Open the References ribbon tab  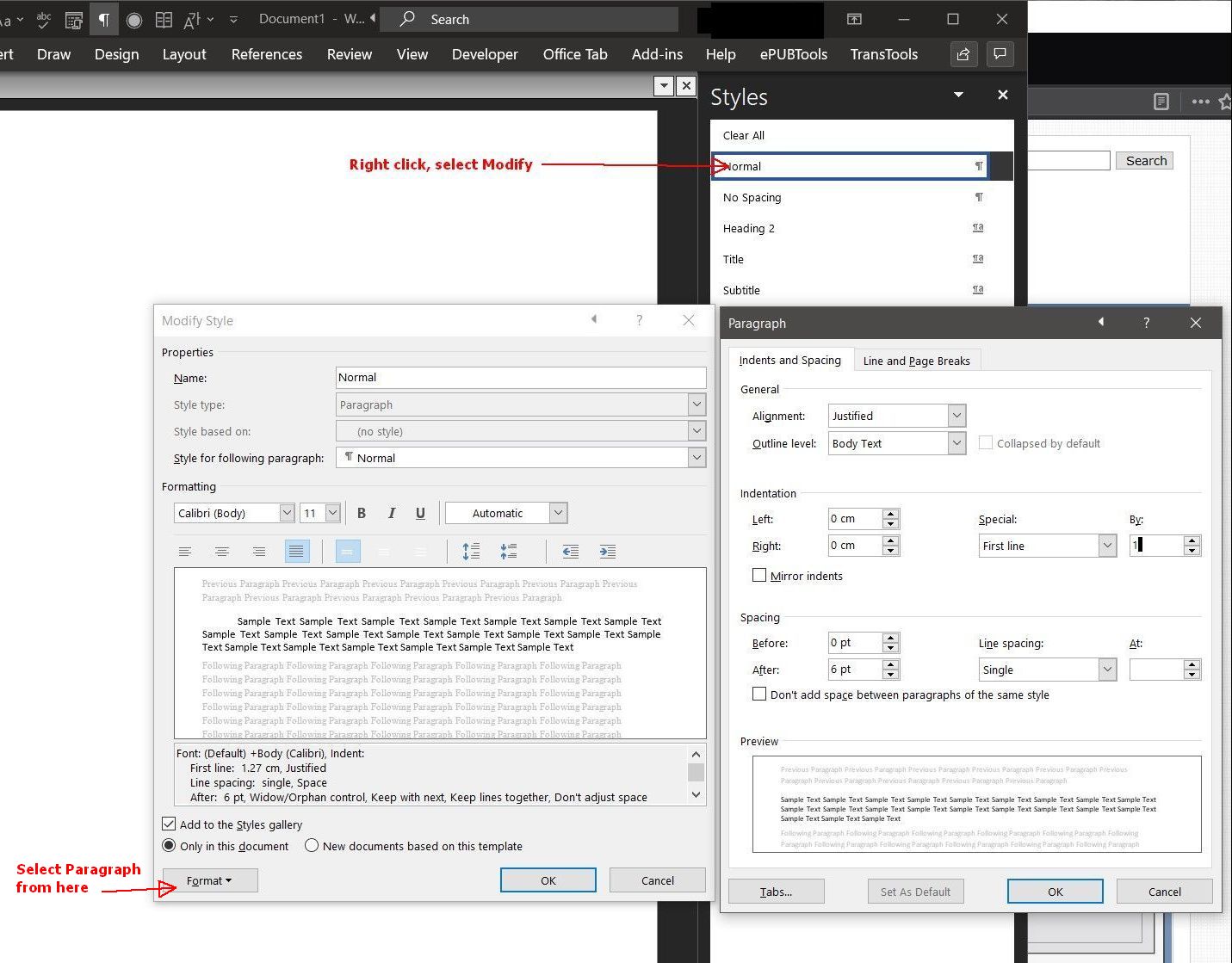(x=267, y=54)
